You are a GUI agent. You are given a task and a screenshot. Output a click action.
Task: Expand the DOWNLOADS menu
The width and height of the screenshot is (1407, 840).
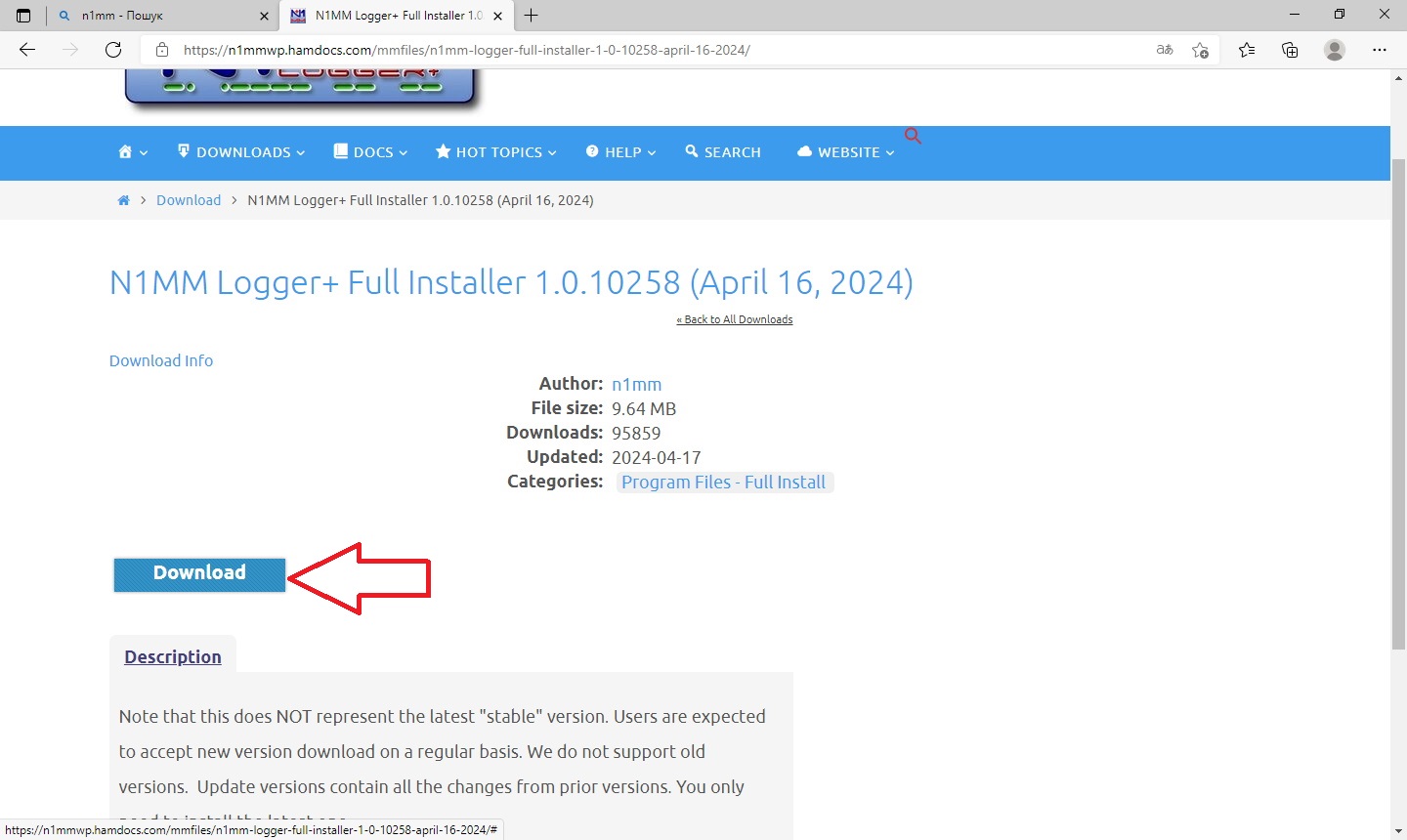241,152
